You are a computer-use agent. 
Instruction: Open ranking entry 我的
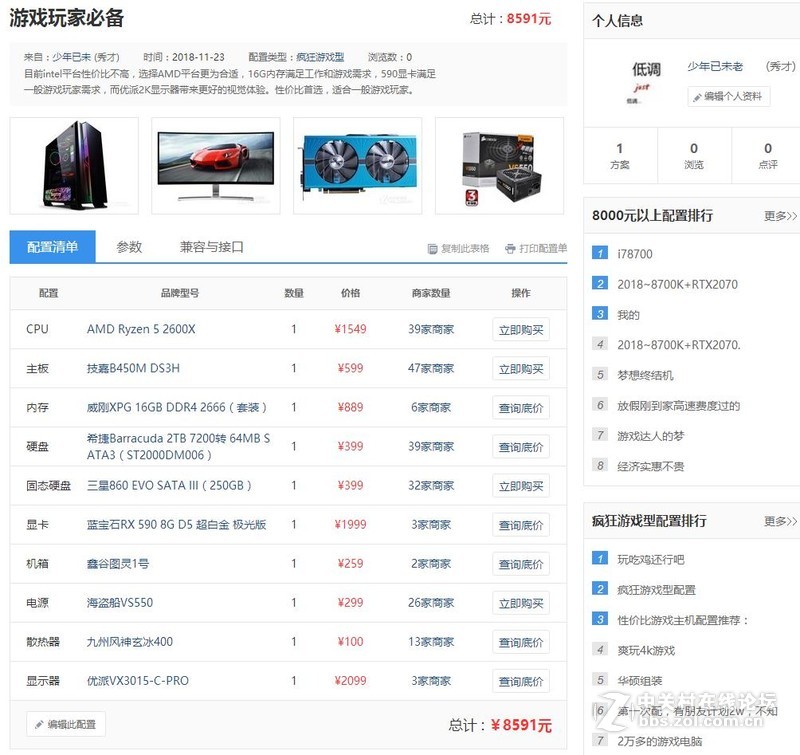point(628,315)
